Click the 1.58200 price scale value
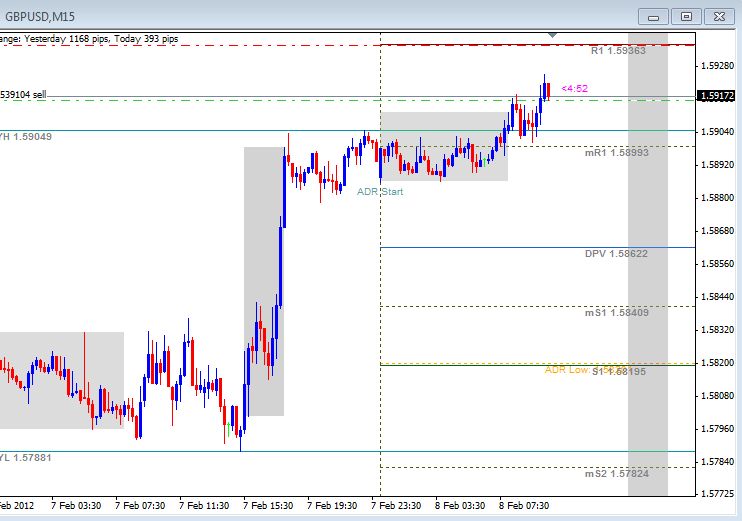The image size is (742, 521). [x=717, y=362]
